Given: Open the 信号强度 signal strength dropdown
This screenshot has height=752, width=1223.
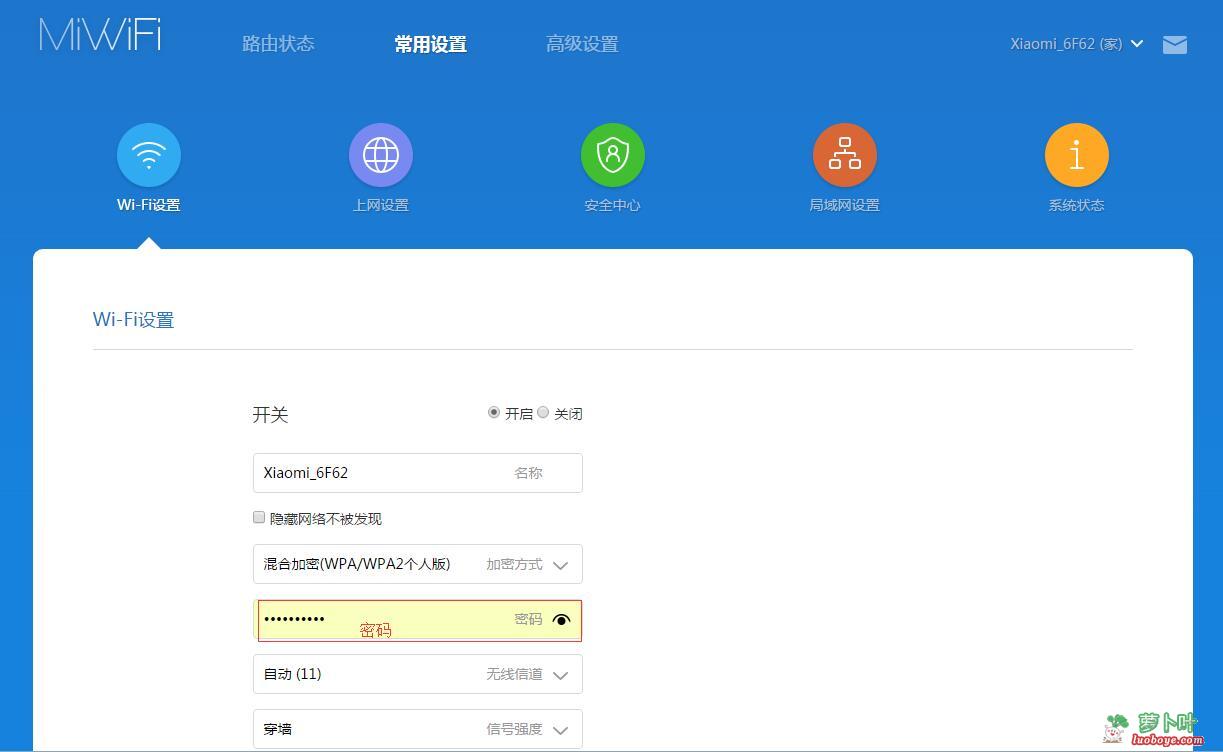Looking at the screenshot, I should click(x=560, y=728).
